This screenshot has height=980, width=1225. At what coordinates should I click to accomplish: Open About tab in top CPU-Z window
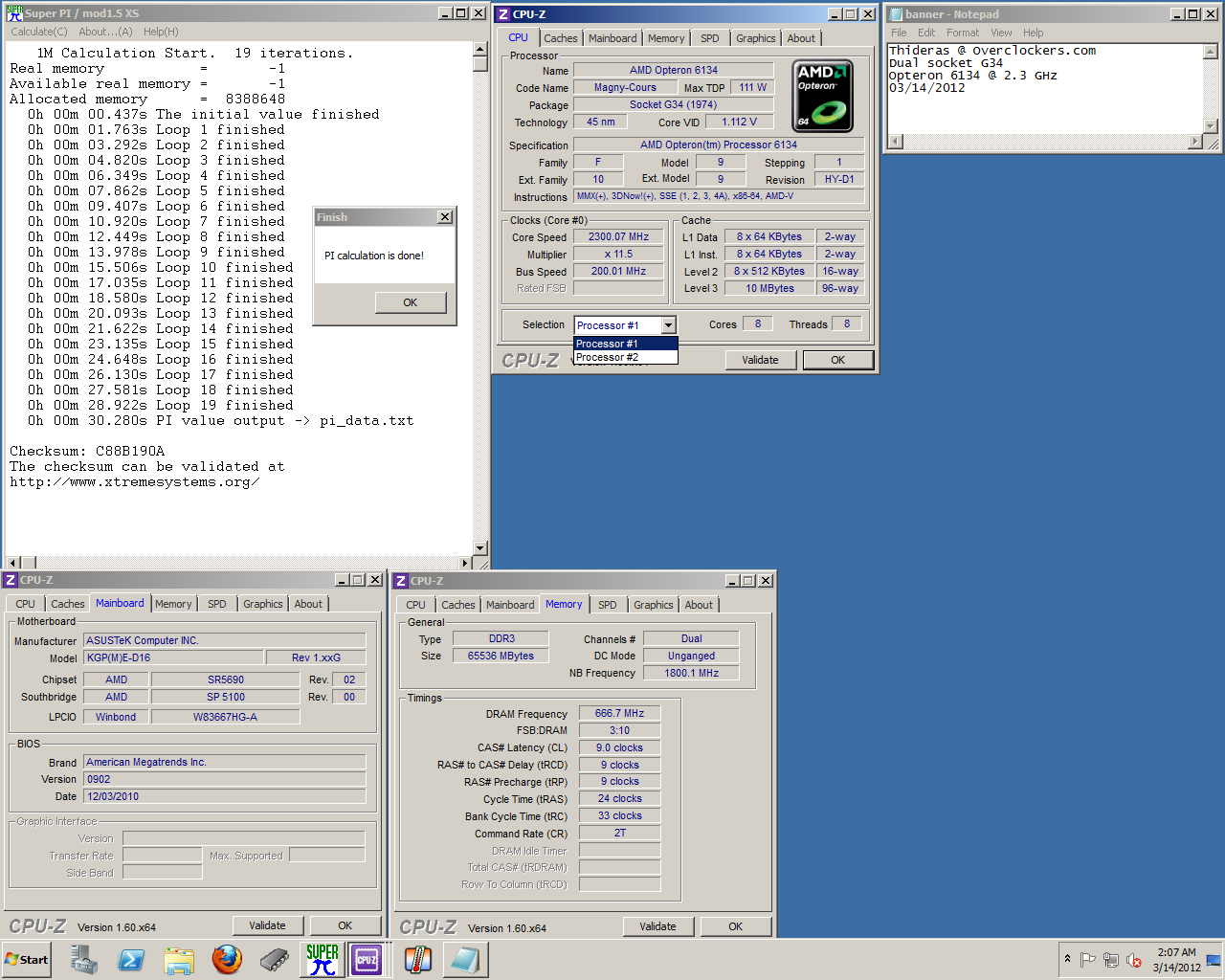click(801, 38)
